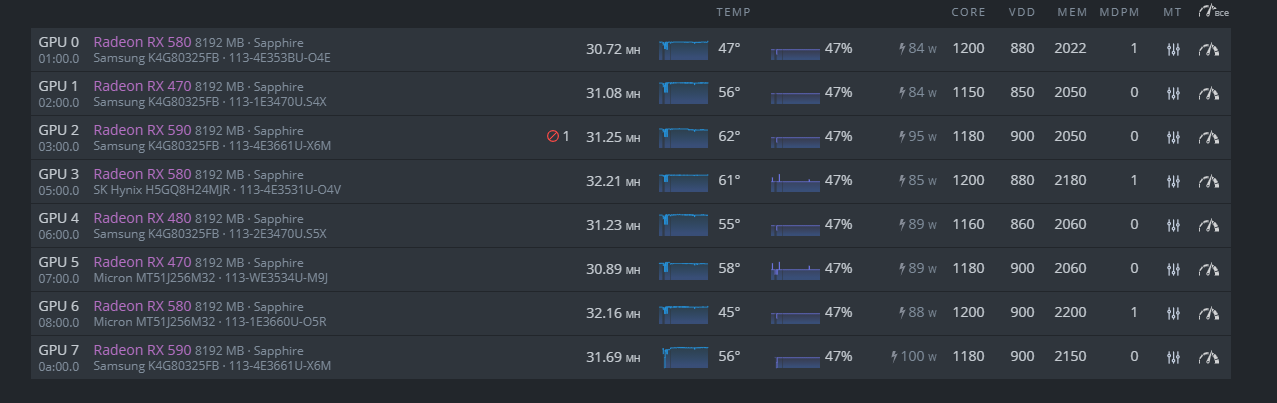The height and width of the screenshot is (403, 1277).
Task: Click the GPU 2 error indicator icon
Action: 553,137
